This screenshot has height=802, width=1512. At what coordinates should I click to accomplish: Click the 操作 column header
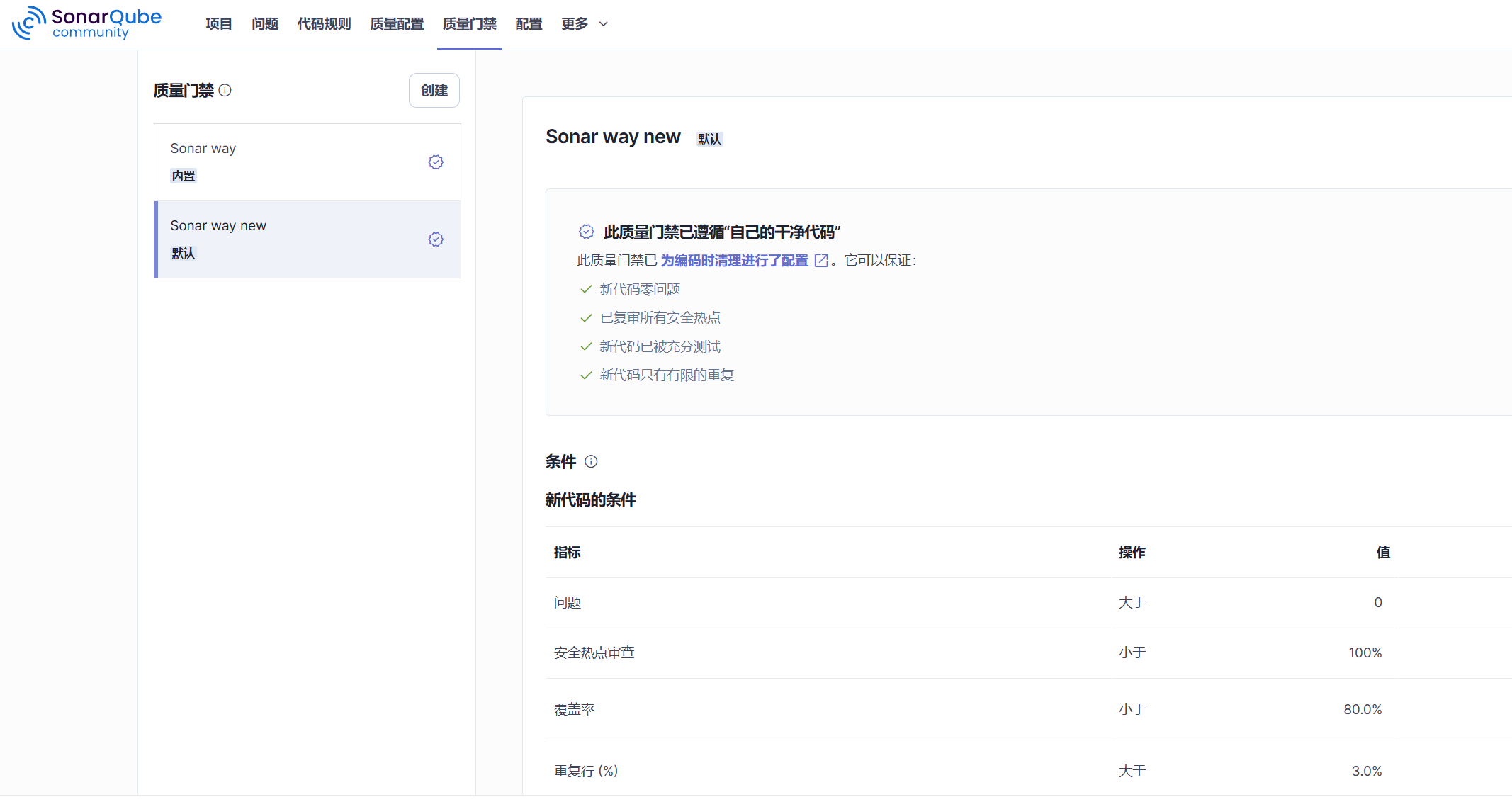pos(1132,553)
